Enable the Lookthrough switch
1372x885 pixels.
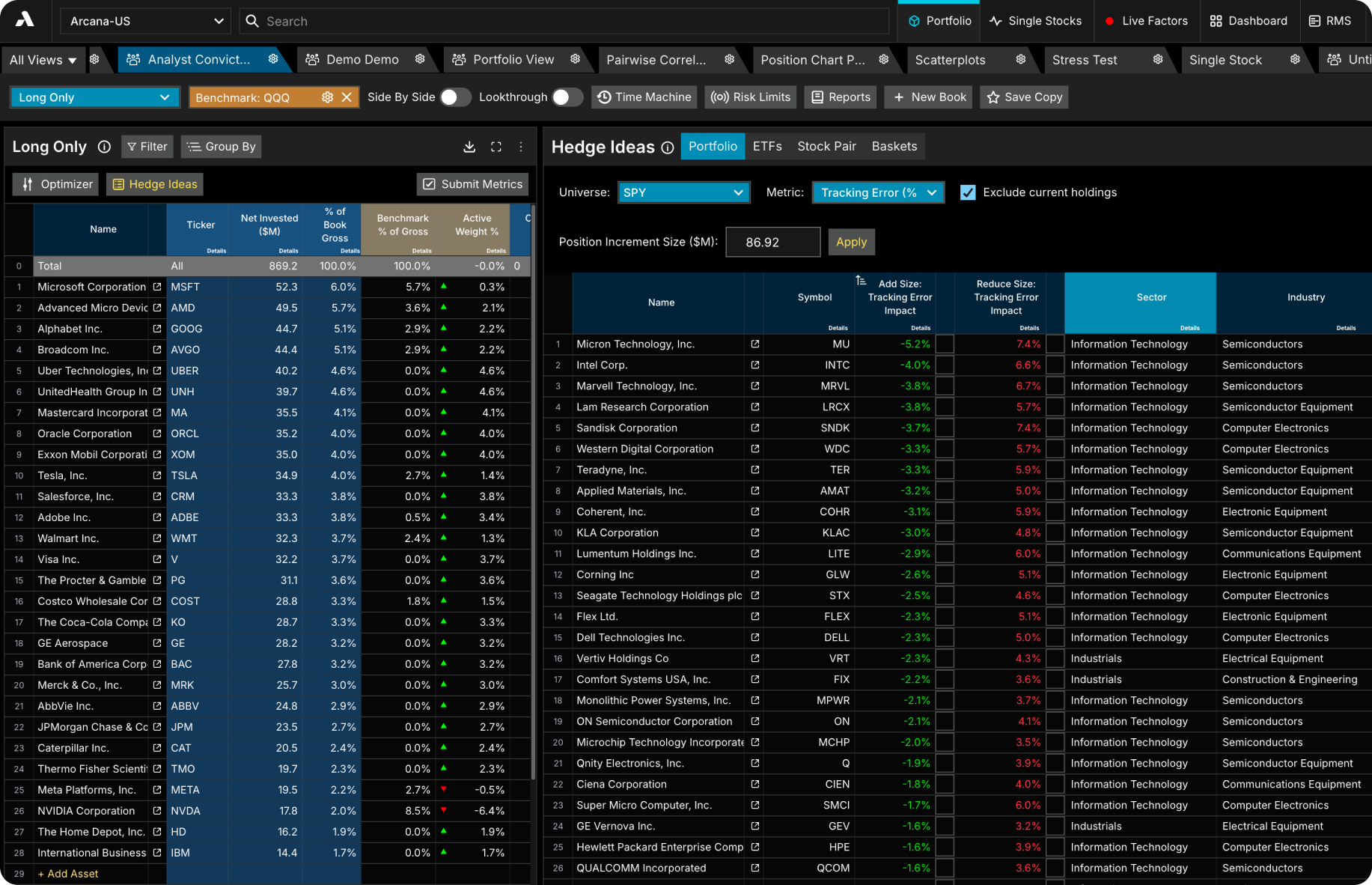pyautogui.click(x=567, y=97)
